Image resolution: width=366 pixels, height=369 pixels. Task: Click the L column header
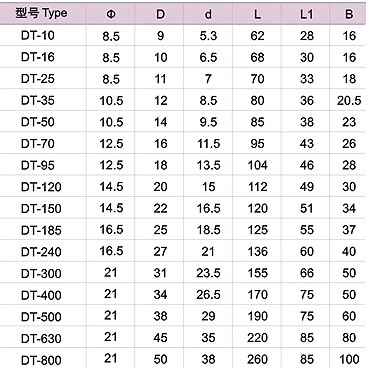(257, 14)
